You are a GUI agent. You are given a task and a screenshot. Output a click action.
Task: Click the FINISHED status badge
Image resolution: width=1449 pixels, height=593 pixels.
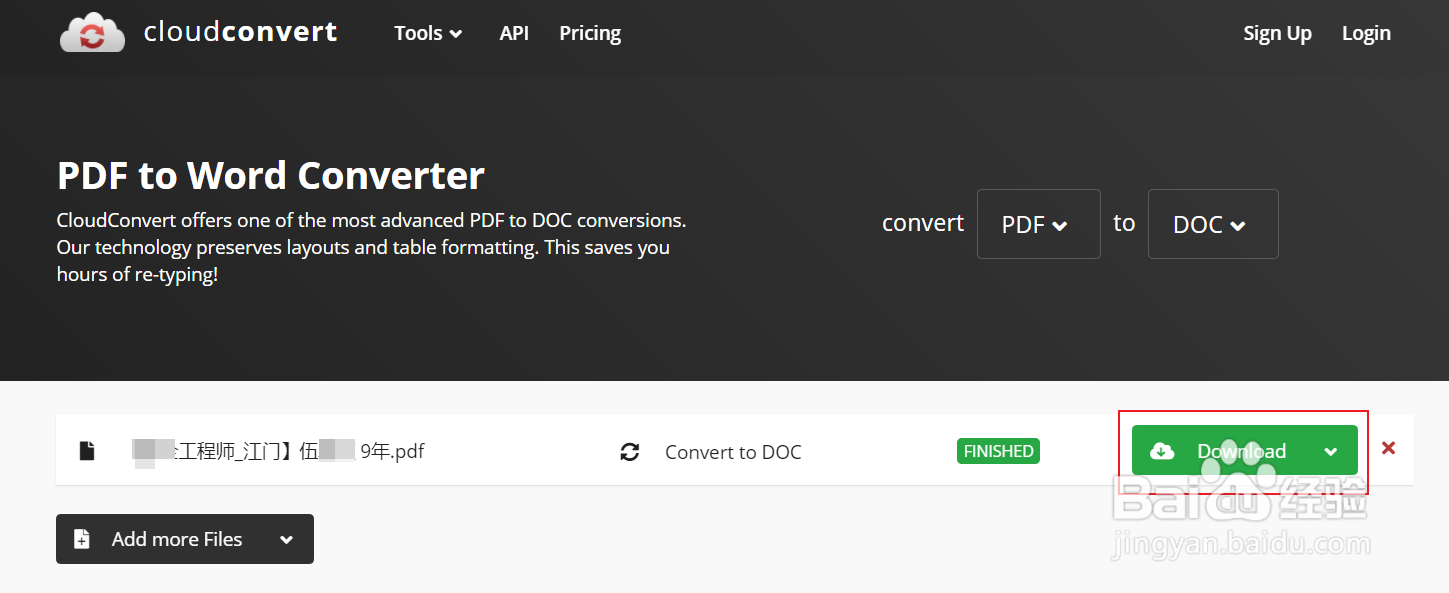click(x=998, y=451)
